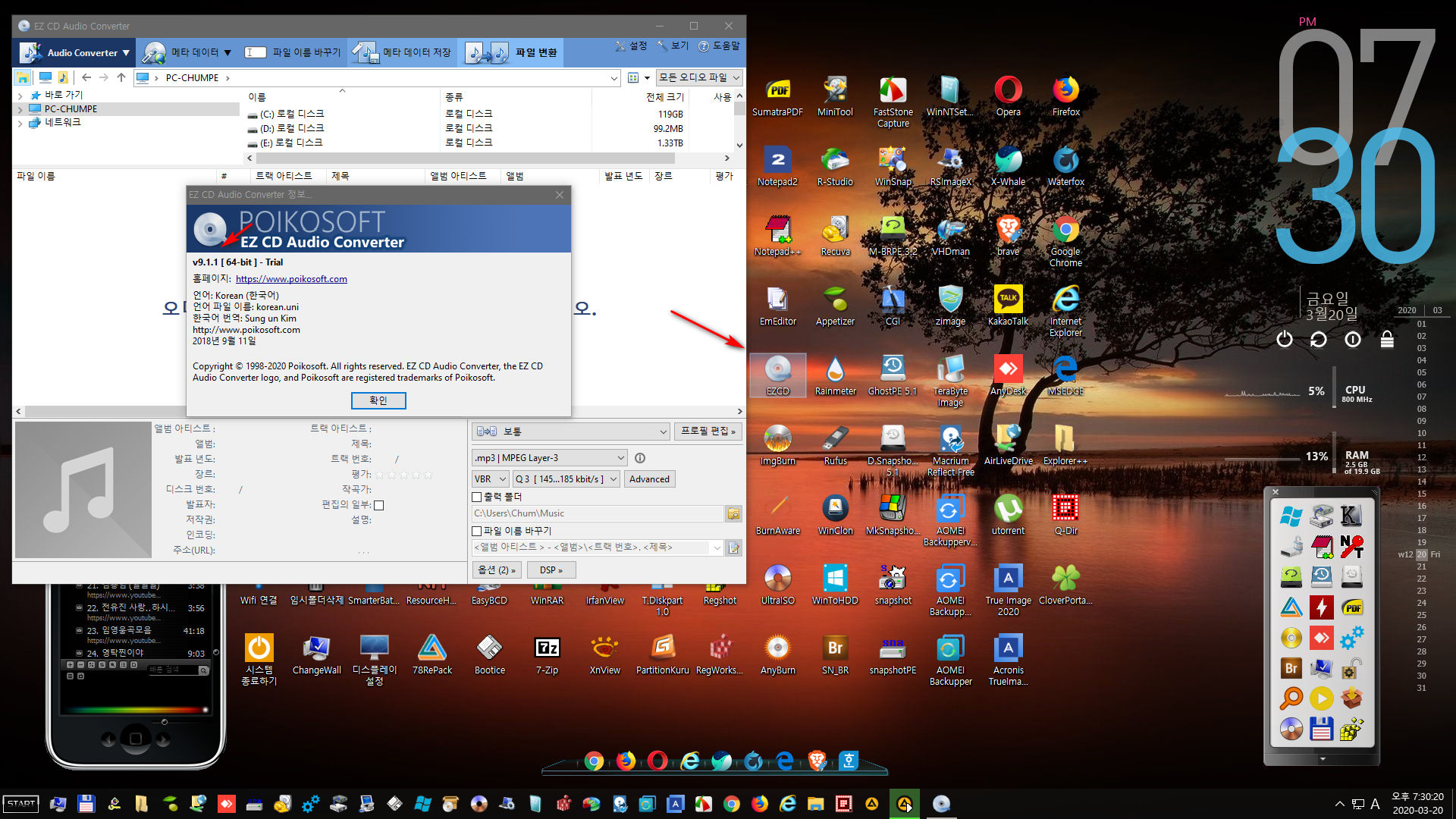Open the VBR mode dropdown
1456x819 pixels.
[x=490, y=479]
